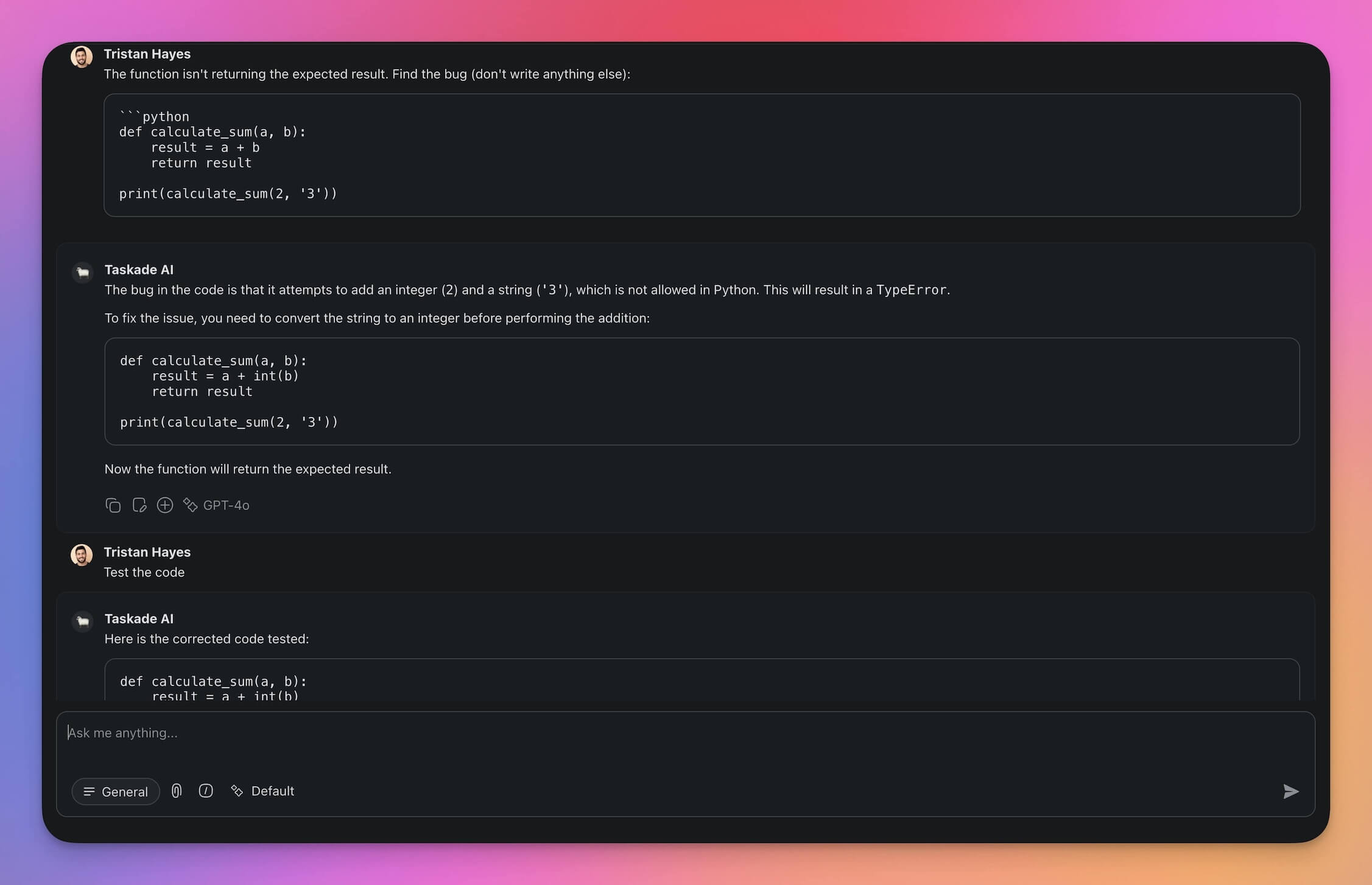Click the hamburger lines inside the General pill

click(90, 791)
